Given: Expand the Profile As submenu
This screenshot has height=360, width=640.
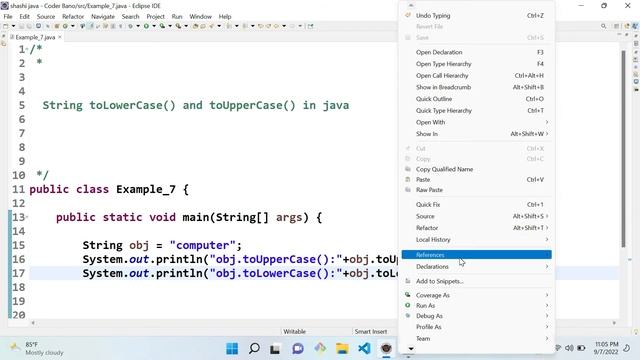Looking at the screenshot, I should point(476,327).
